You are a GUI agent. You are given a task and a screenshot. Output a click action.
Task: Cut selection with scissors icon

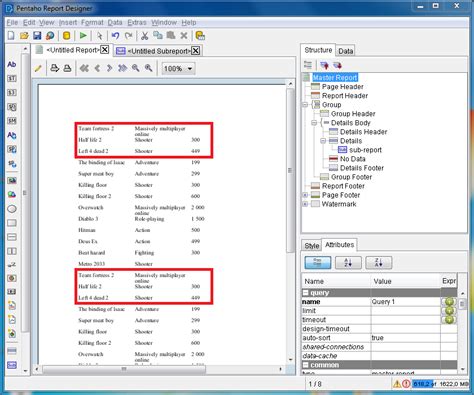point(145,35)
